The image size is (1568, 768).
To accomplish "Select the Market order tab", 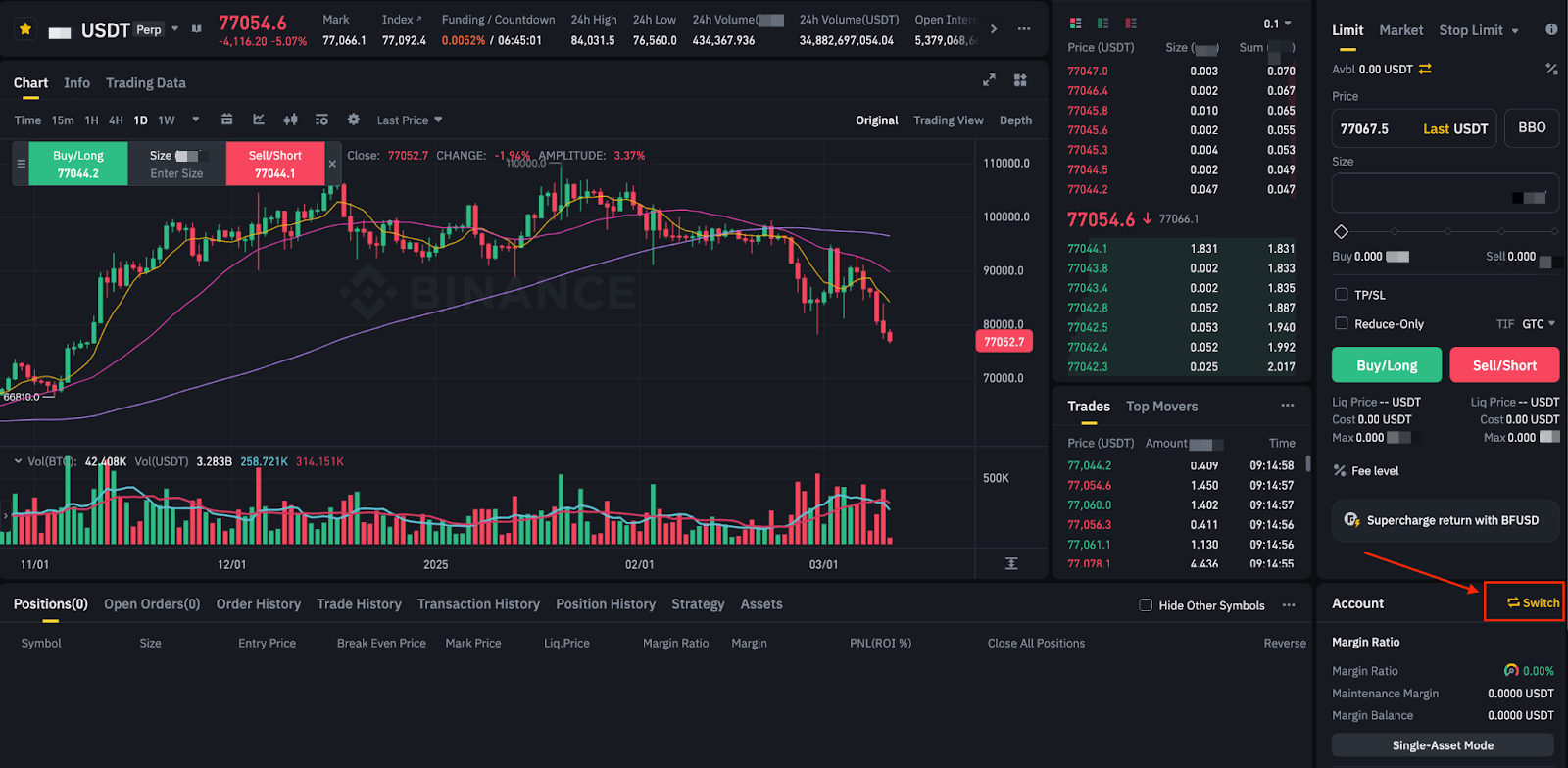I will point(1401,30).
